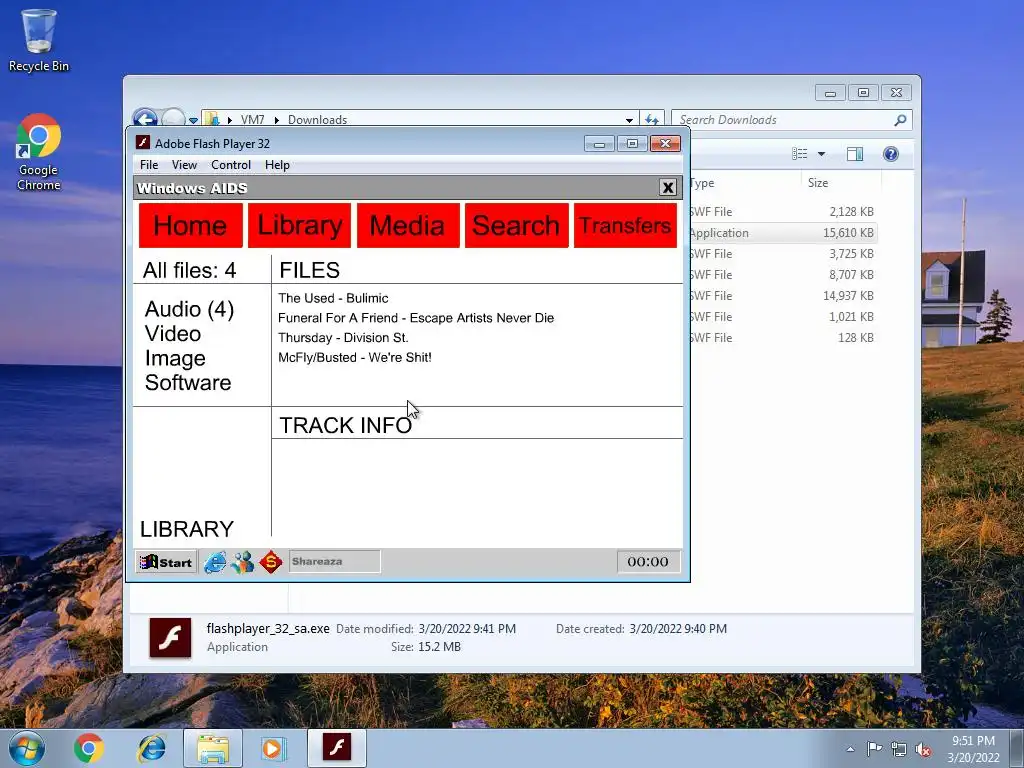1024x768 pixels.
Task: Select the SWF File row sized 2,128 KB
Action: tap(782, 212)
